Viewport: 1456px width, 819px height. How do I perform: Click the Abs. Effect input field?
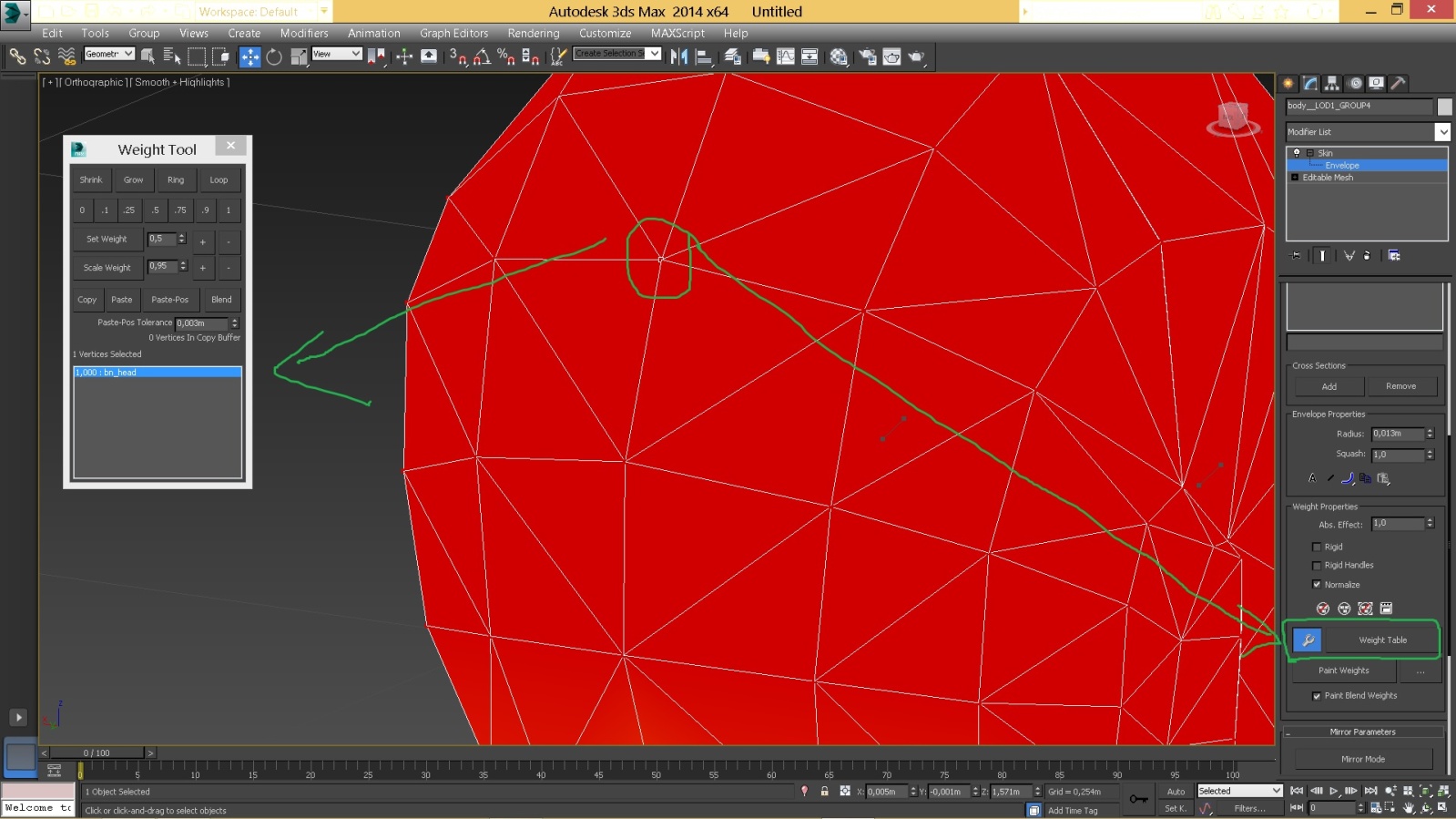coord(1398,524)
